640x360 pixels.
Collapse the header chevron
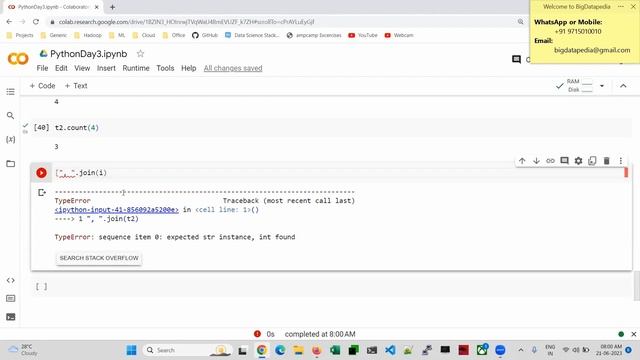623,86
